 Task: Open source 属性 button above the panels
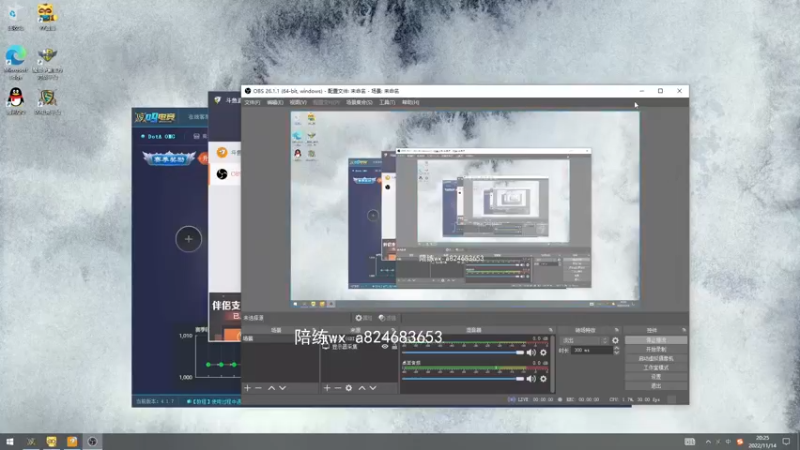click(x=363, y=318)
